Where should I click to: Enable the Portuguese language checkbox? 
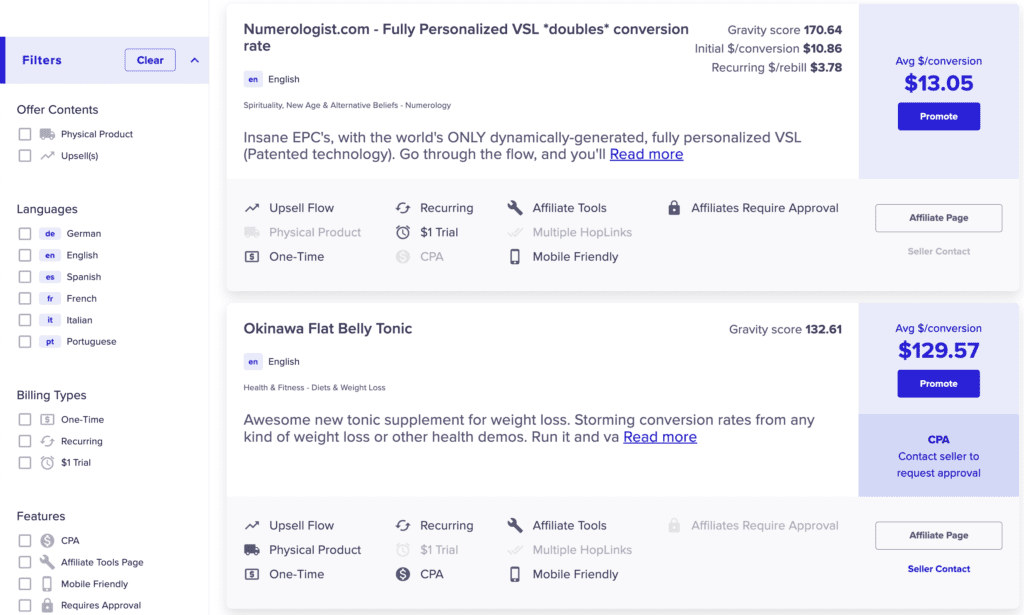(x=25, y=341)
